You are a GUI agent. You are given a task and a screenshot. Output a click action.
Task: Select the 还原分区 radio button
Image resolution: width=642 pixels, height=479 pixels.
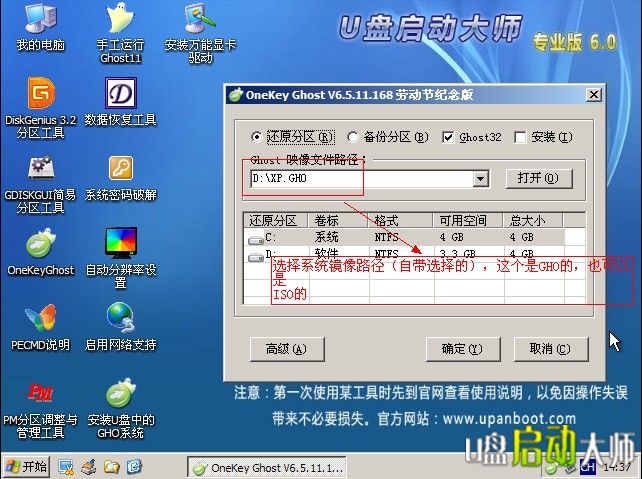point(257,137)
